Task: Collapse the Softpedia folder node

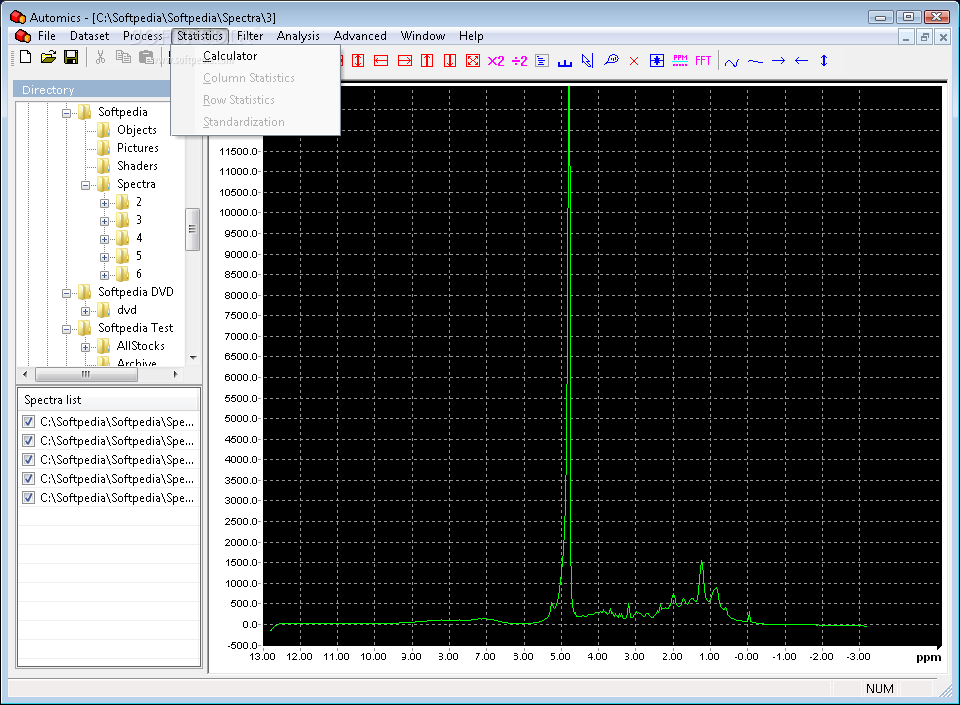Action: tap(66, 113)
